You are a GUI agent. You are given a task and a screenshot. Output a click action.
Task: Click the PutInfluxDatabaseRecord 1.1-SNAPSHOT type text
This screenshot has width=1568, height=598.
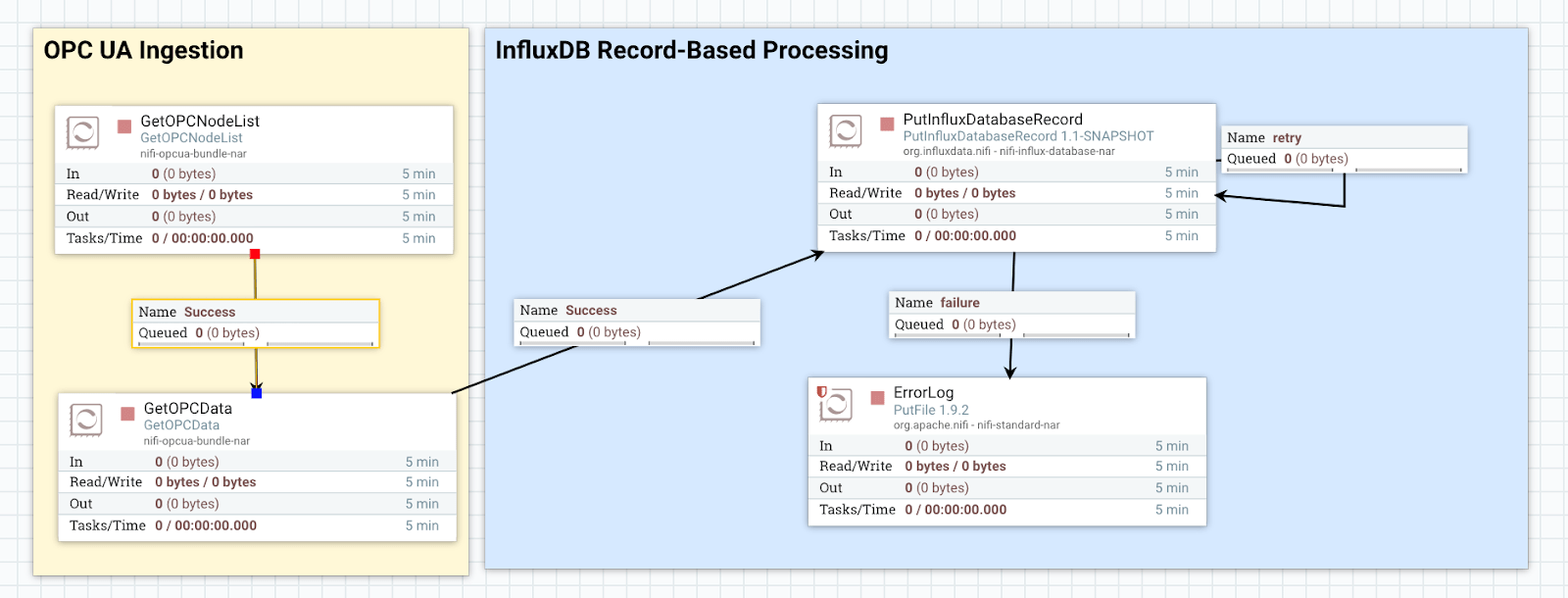[1028, 136]
